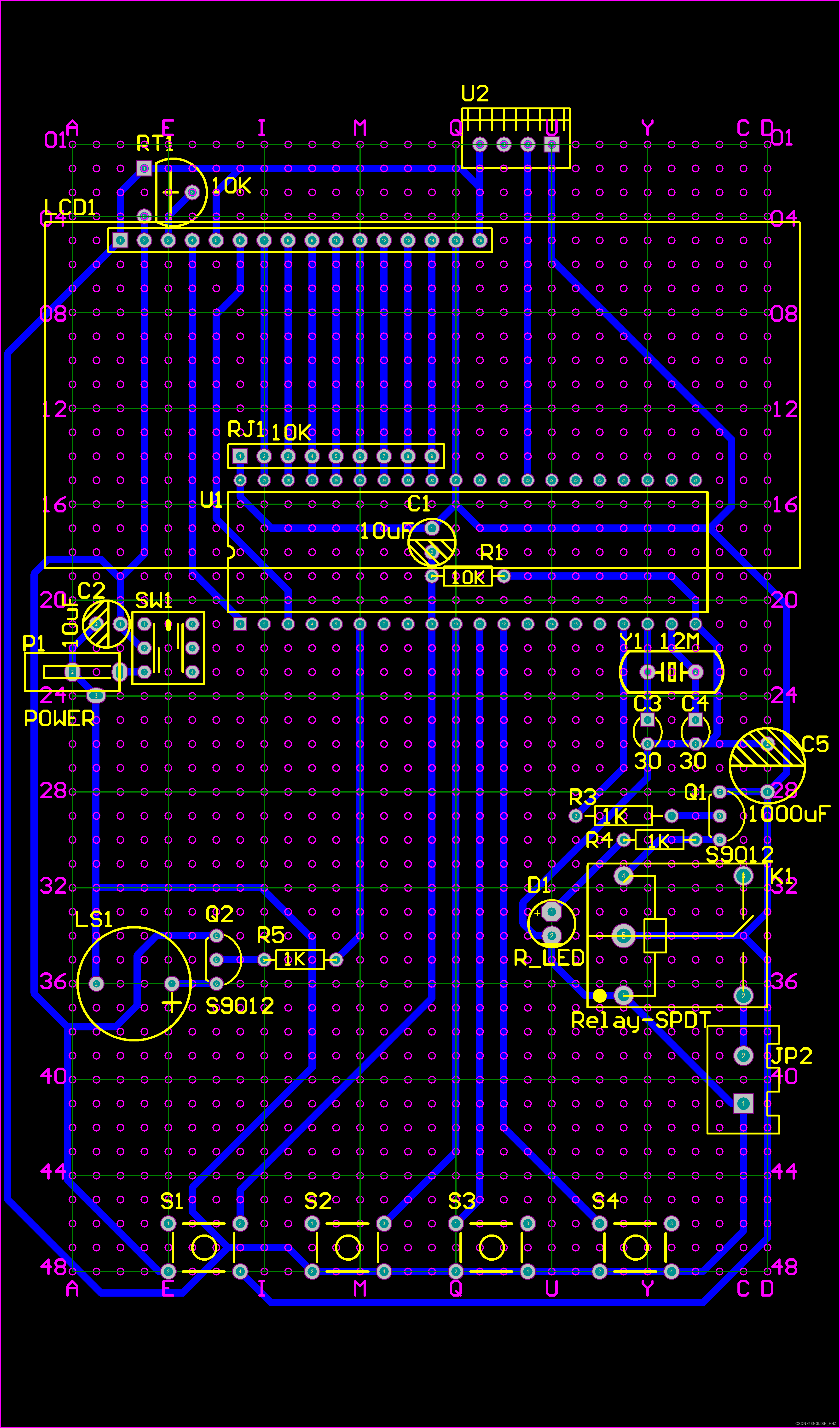Select the C1 10uF capacitor footprint
The width and height of the screenshot is (840, 1428).
(x=432, y=542)
